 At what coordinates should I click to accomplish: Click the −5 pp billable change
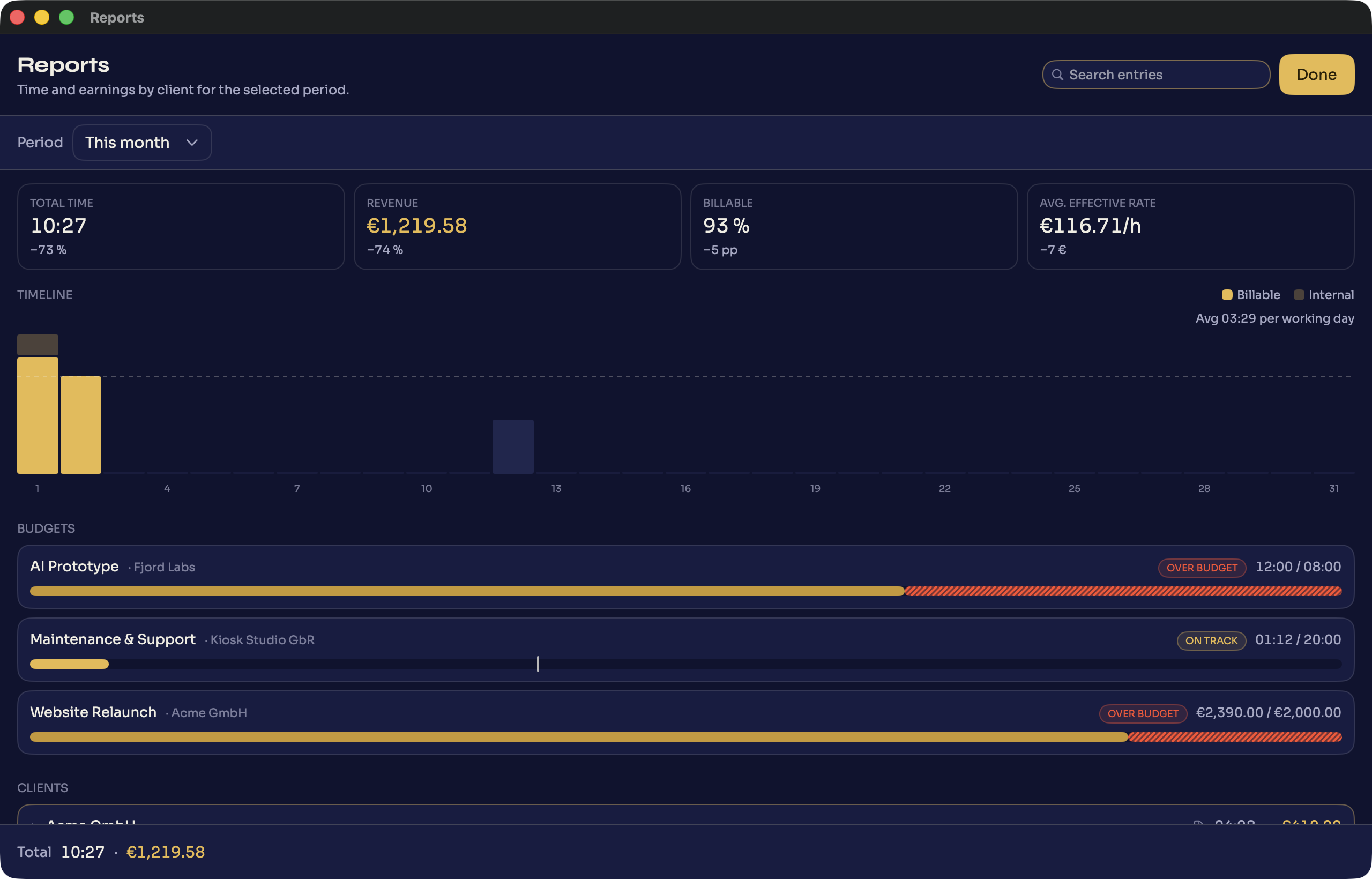pyautogui.click(x=721, y=250)
